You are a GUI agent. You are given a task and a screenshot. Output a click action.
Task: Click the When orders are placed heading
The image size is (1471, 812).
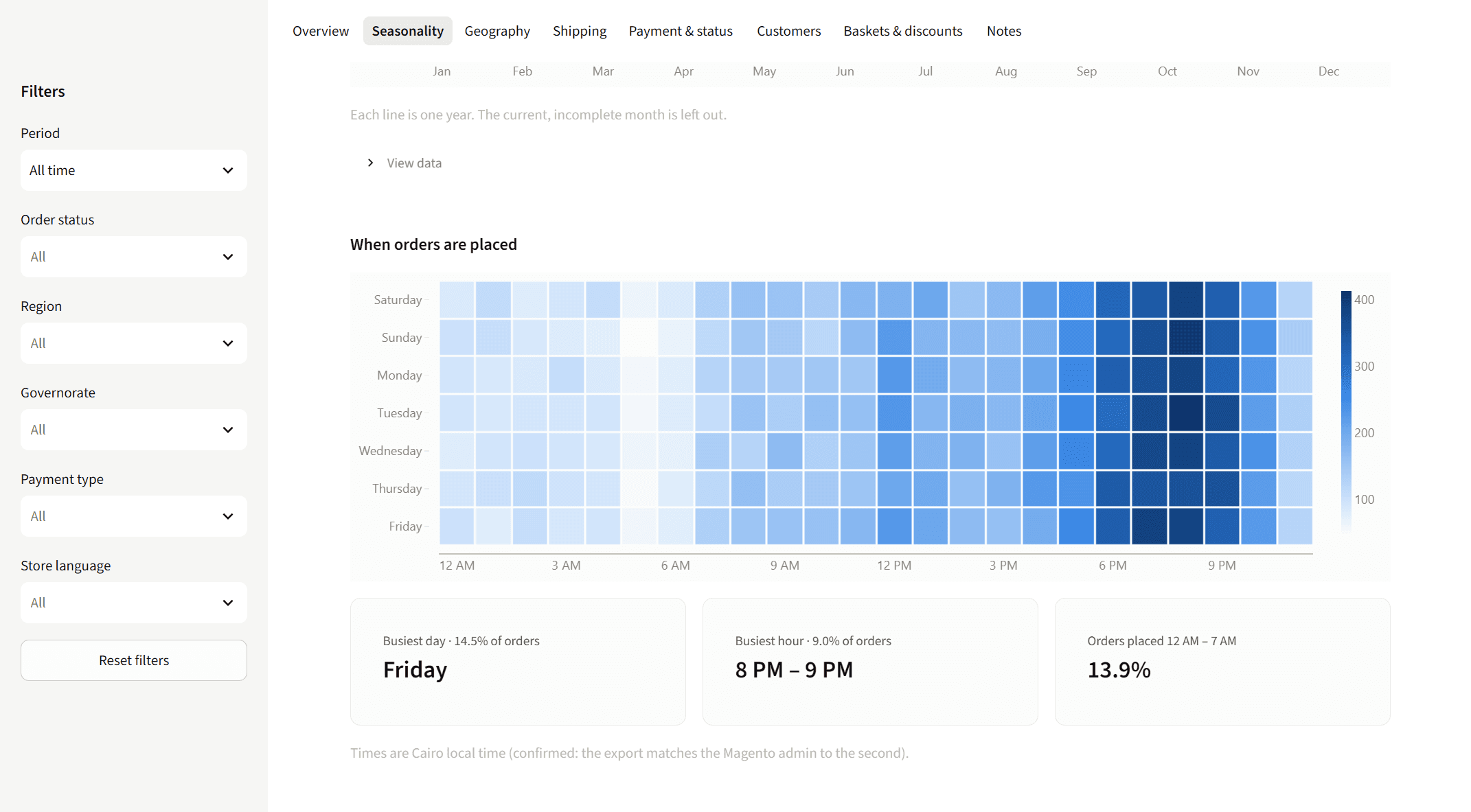tap(433, 244)
